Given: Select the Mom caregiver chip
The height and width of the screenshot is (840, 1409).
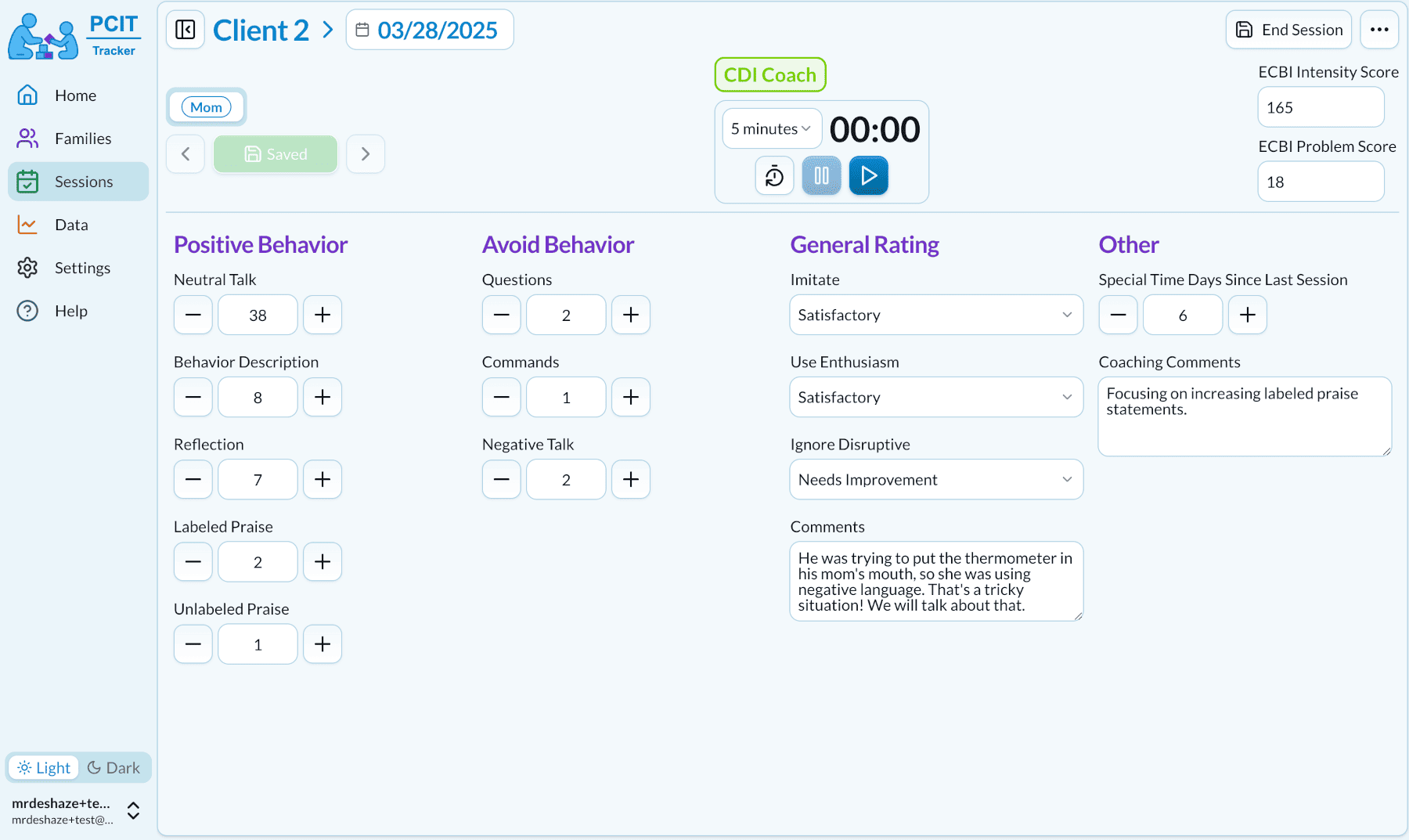Looking at the screenshot, I should tap(207, 107).
